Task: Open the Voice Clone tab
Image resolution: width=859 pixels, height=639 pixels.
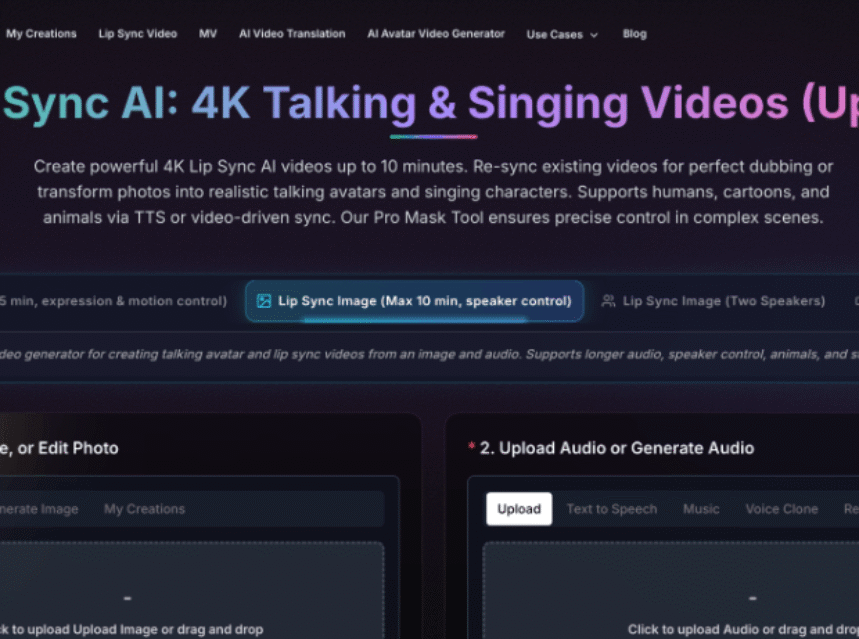Action: 781,509
